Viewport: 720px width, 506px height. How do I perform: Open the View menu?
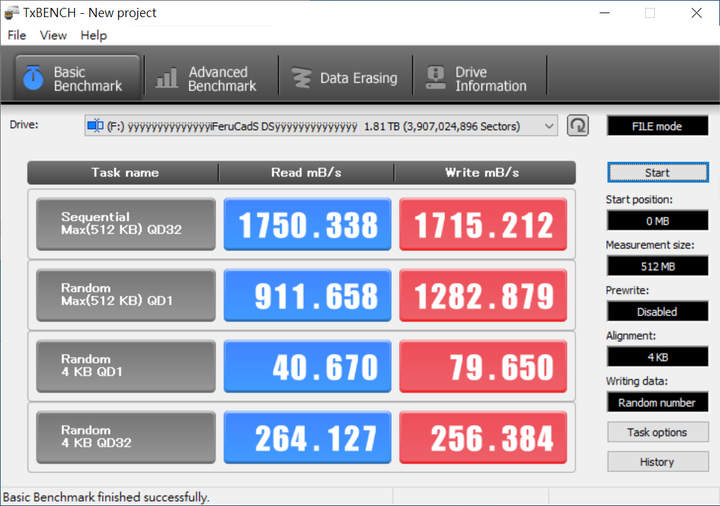(53, 35)
